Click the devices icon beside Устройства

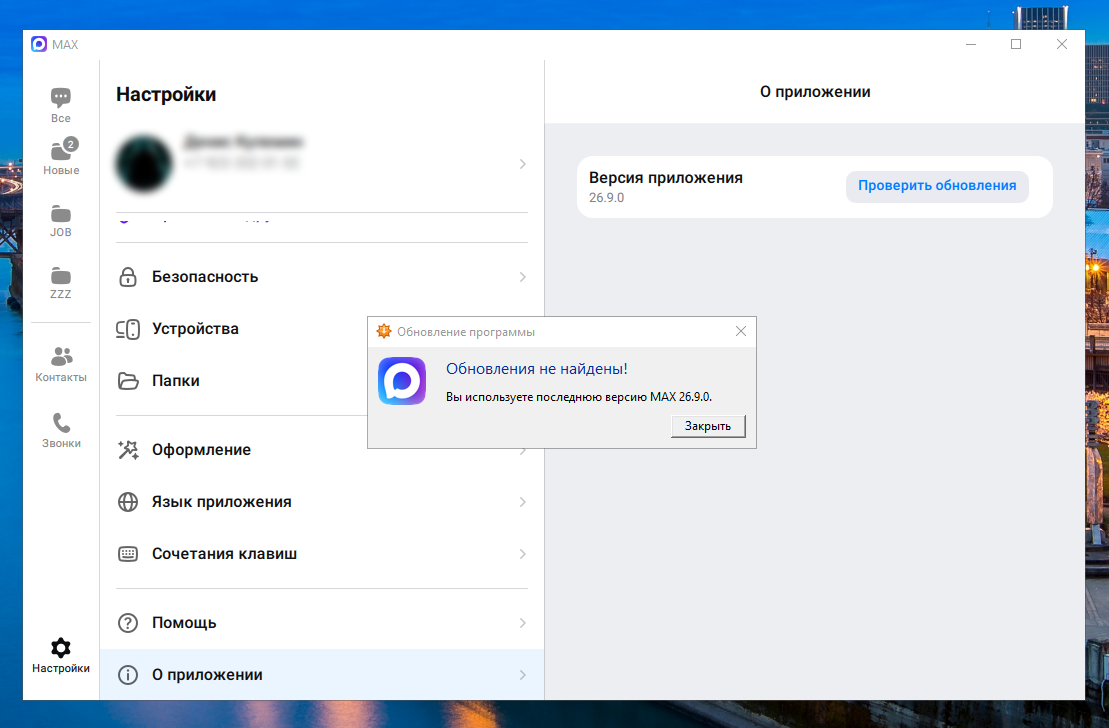[x=128, y=329]
